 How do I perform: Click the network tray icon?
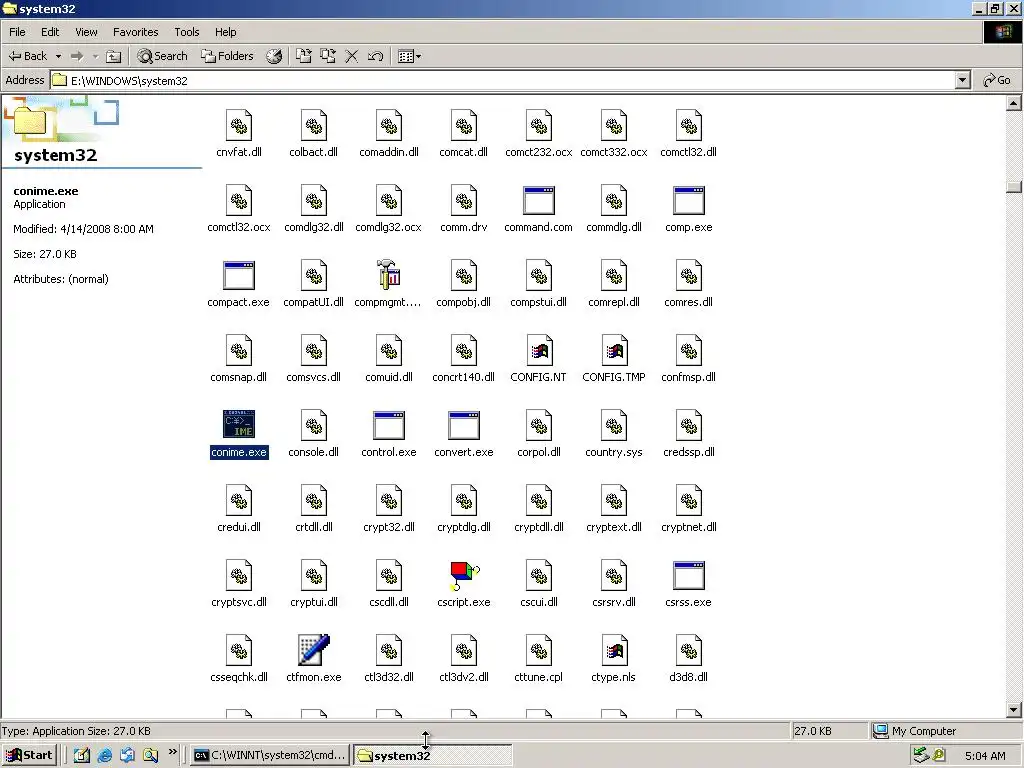pyautogui.click(x=921, y=755)
